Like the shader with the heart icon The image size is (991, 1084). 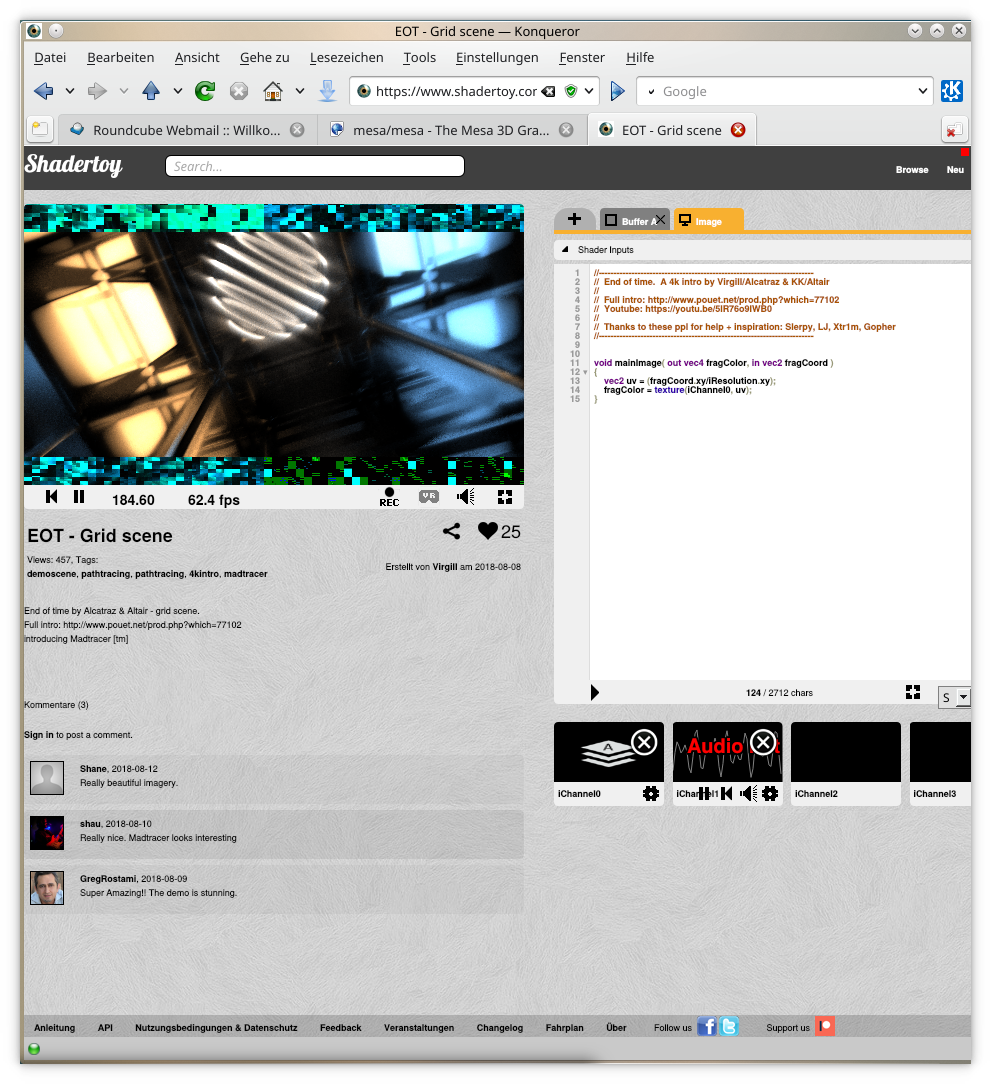point(487,532)
